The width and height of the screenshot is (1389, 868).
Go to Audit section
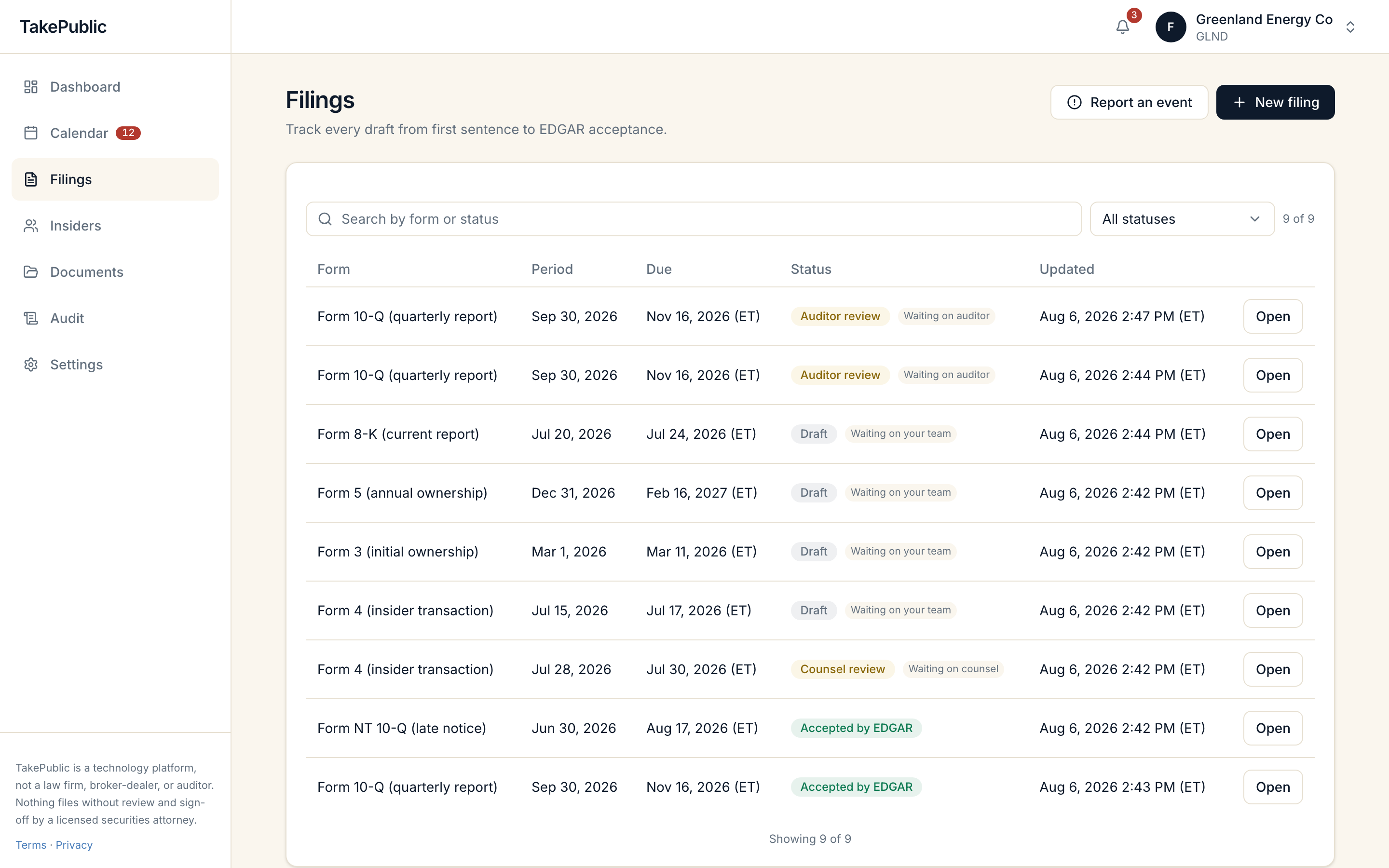(115, 318)
